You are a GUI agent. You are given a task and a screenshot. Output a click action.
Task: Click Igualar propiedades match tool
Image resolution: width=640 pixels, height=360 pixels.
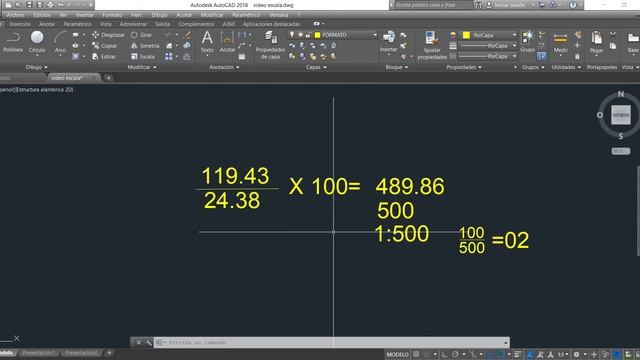coord(432,45)
